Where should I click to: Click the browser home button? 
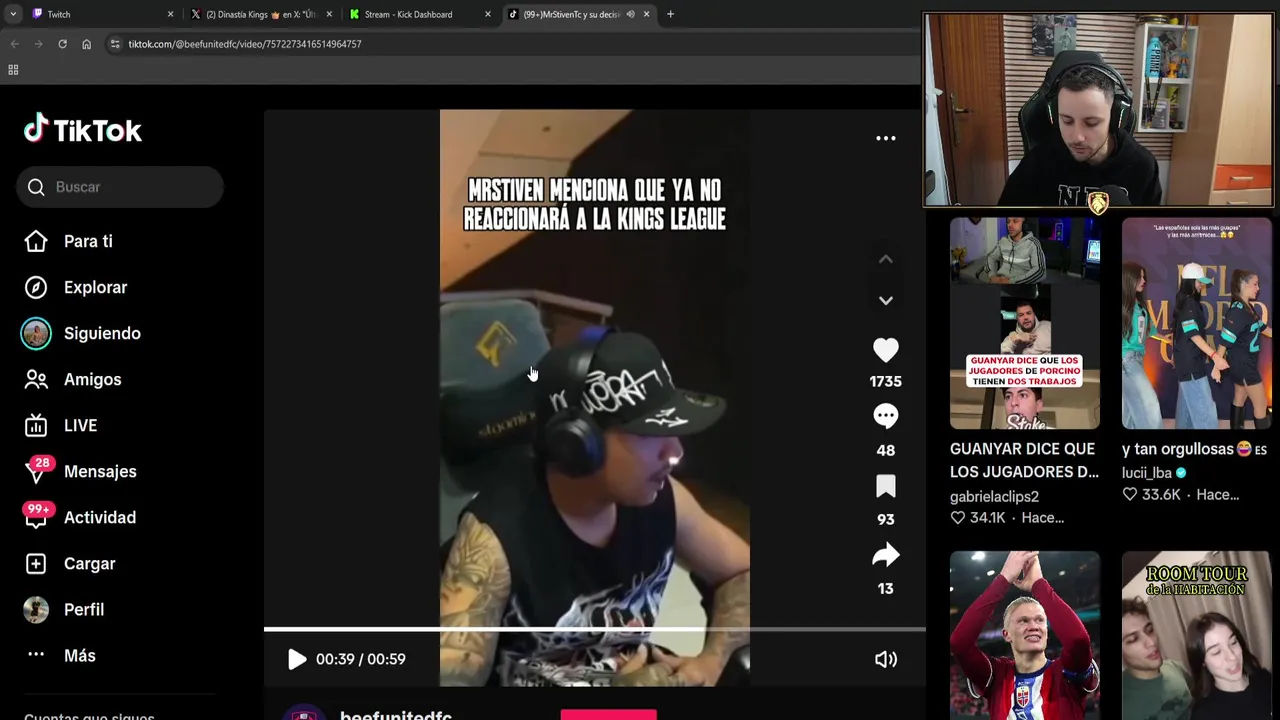(86, 44)
